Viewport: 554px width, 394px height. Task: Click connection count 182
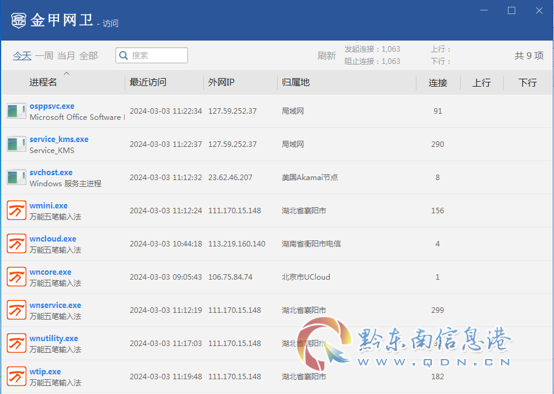click(x=437, y=377)
